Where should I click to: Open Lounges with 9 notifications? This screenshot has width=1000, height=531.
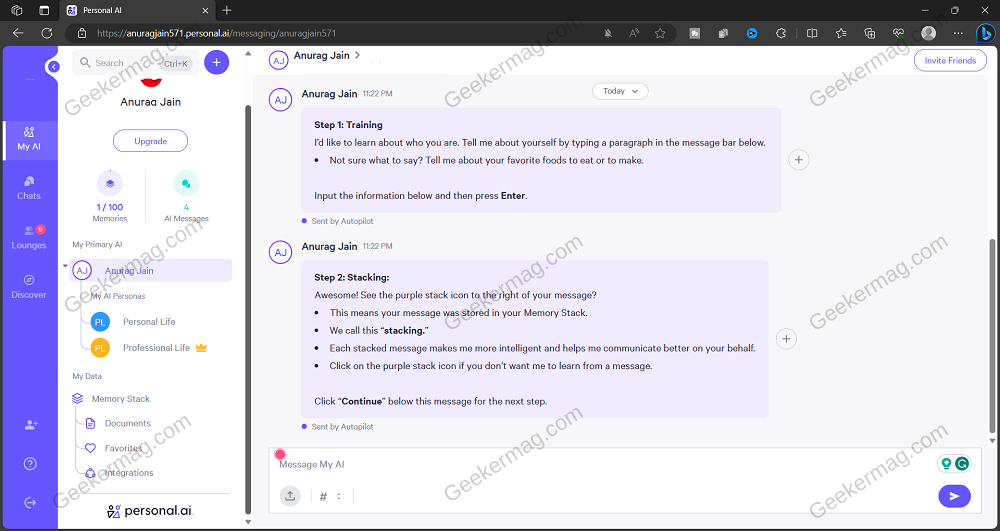[x=29, y=237]
